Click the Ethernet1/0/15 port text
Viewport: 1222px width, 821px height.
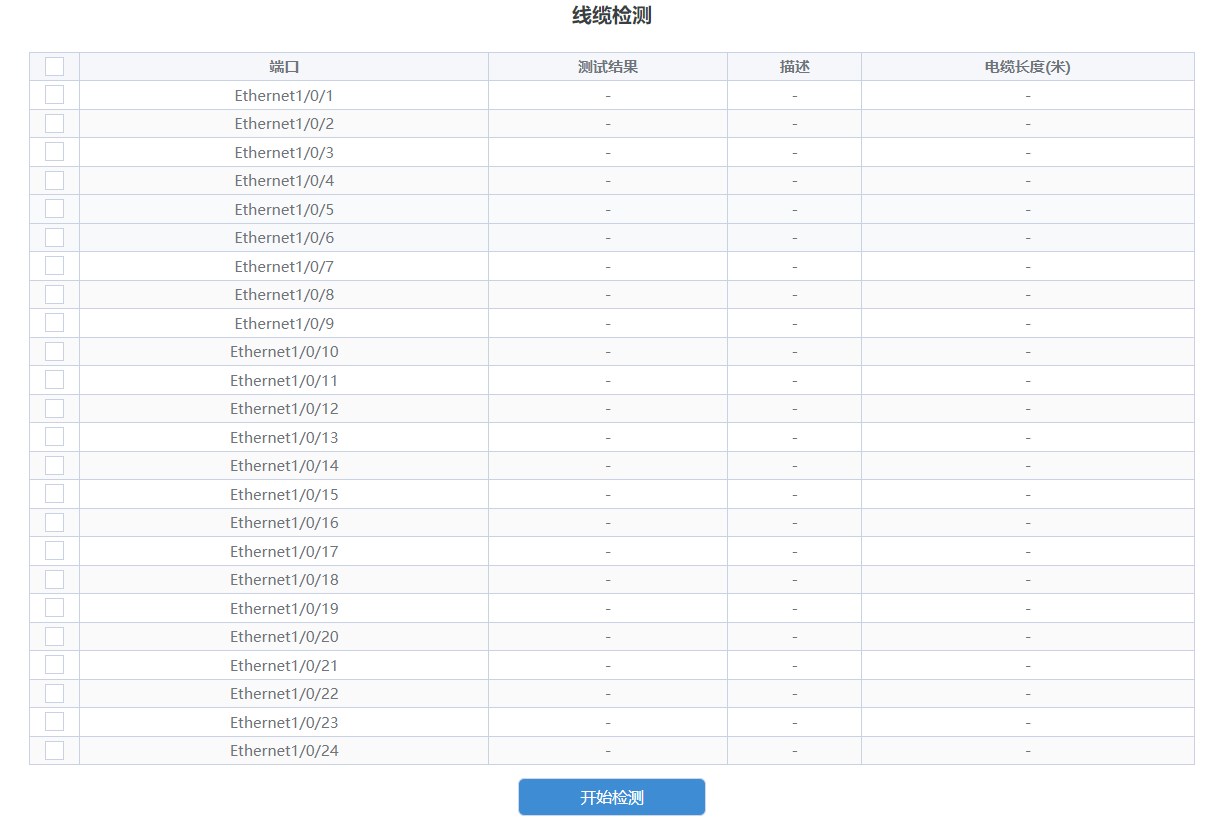(284, 495)
